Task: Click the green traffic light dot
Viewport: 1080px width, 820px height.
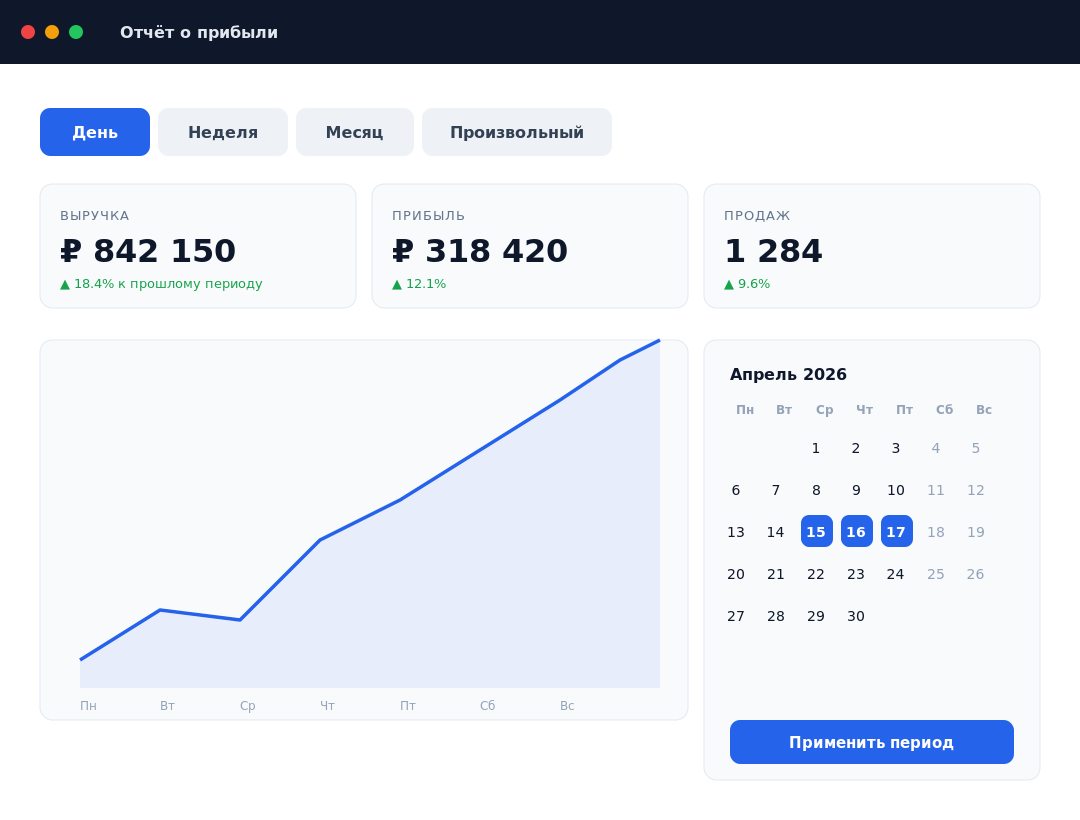Action: [x=76, y=32]
